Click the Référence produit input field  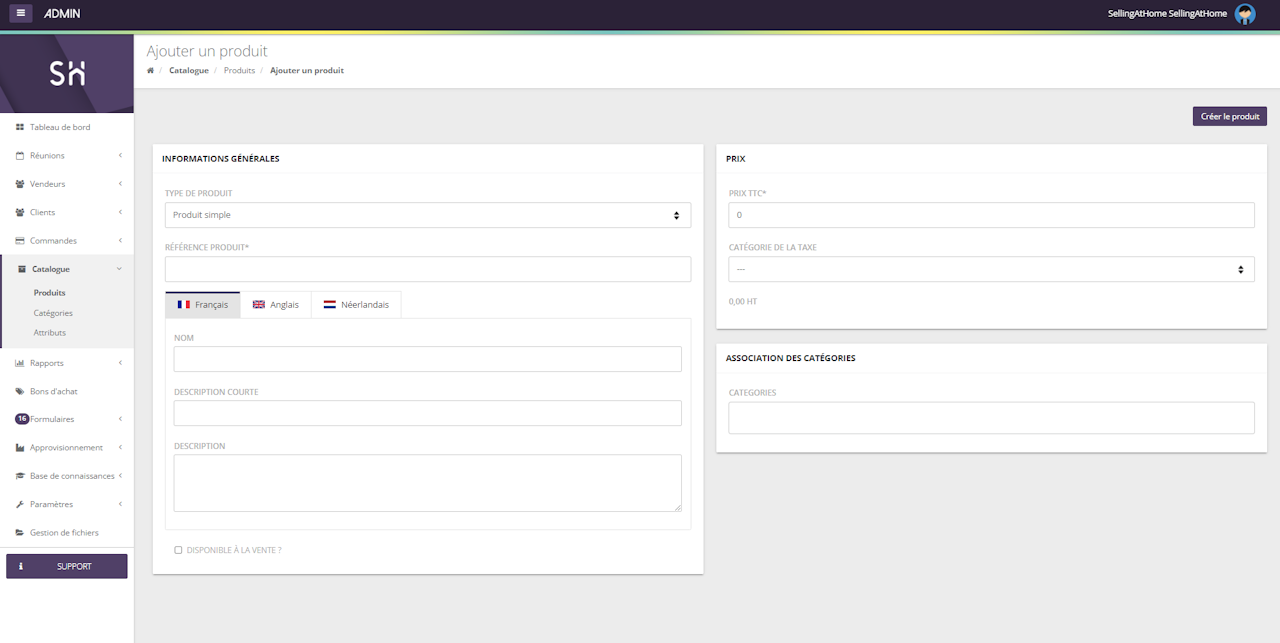point(427,269)
